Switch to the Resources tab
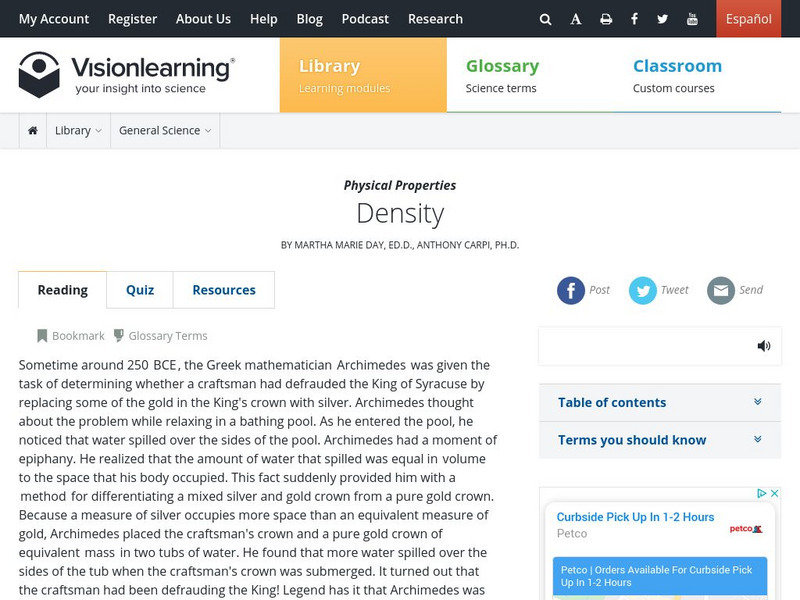 coord(224,290)
